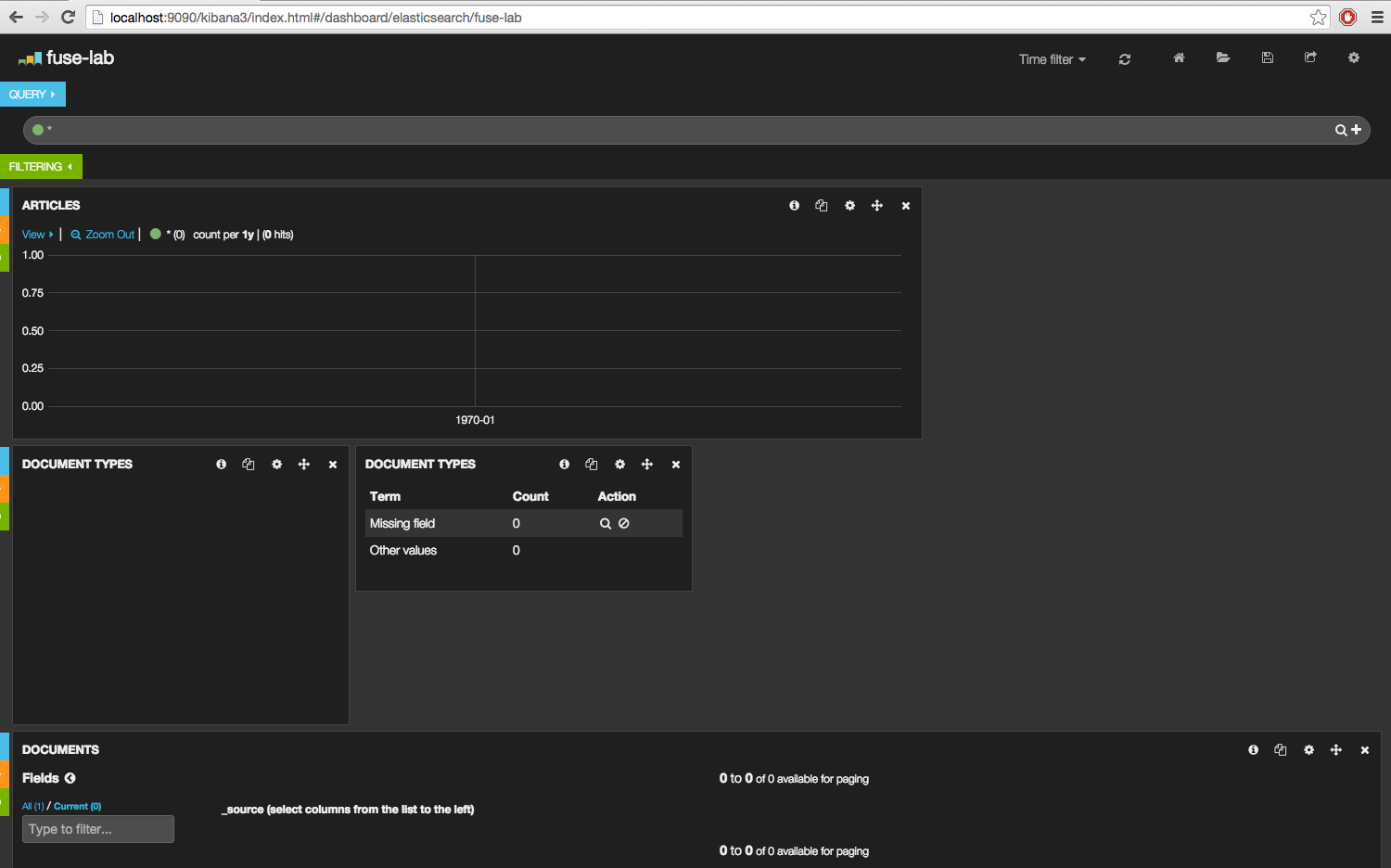This screenshot has height=868, width=1391.
Task: Inspect the ARTICLES panel query icon
Action: click(821, 205)
